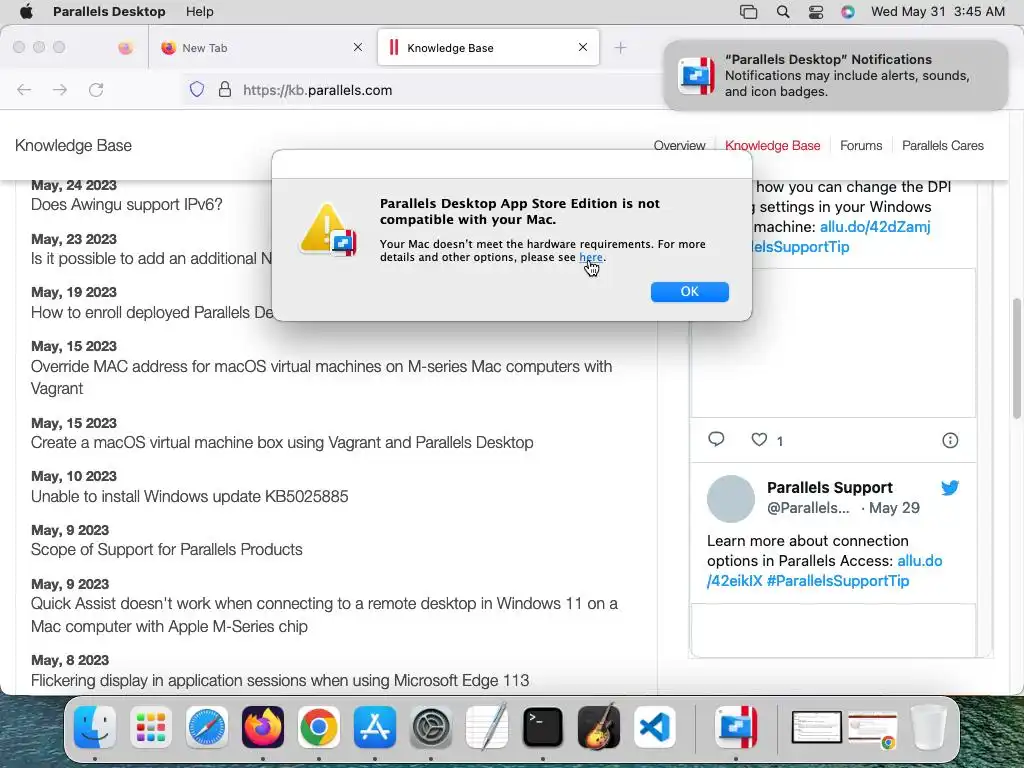Switch to the Knowledge Base browser tab

(x=488, y=48)
